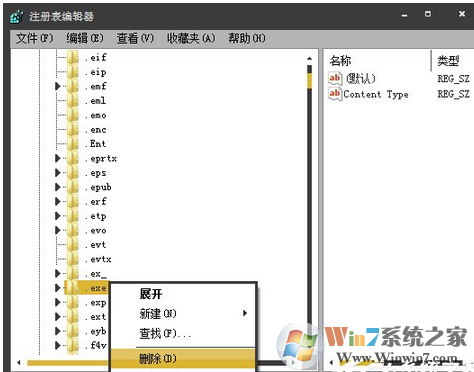Expand the .f4v registry key
The image size is (474, 372).
click(58, 345)
